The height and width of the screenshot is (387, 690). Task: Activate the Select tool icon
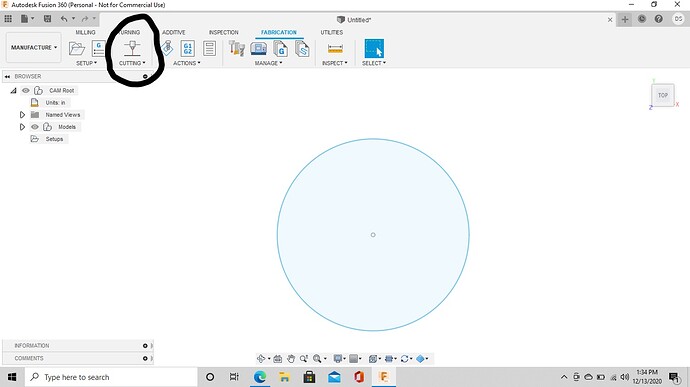click(x=374, y=48)
